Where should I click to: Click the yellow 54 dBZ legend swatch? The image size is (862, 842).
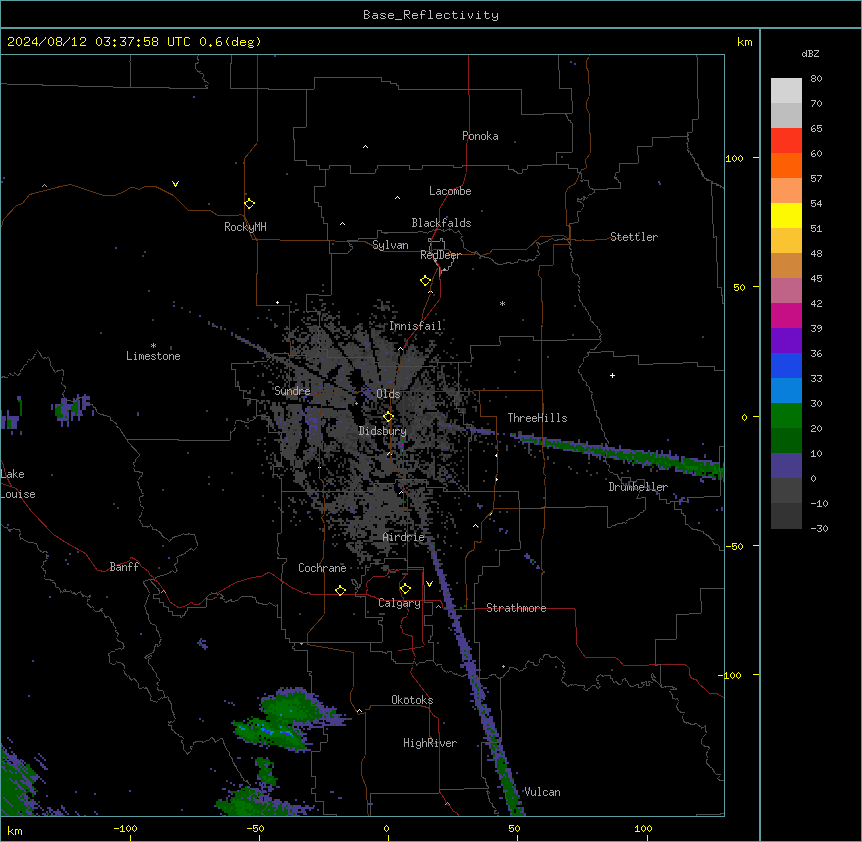(x=786, y=216)
